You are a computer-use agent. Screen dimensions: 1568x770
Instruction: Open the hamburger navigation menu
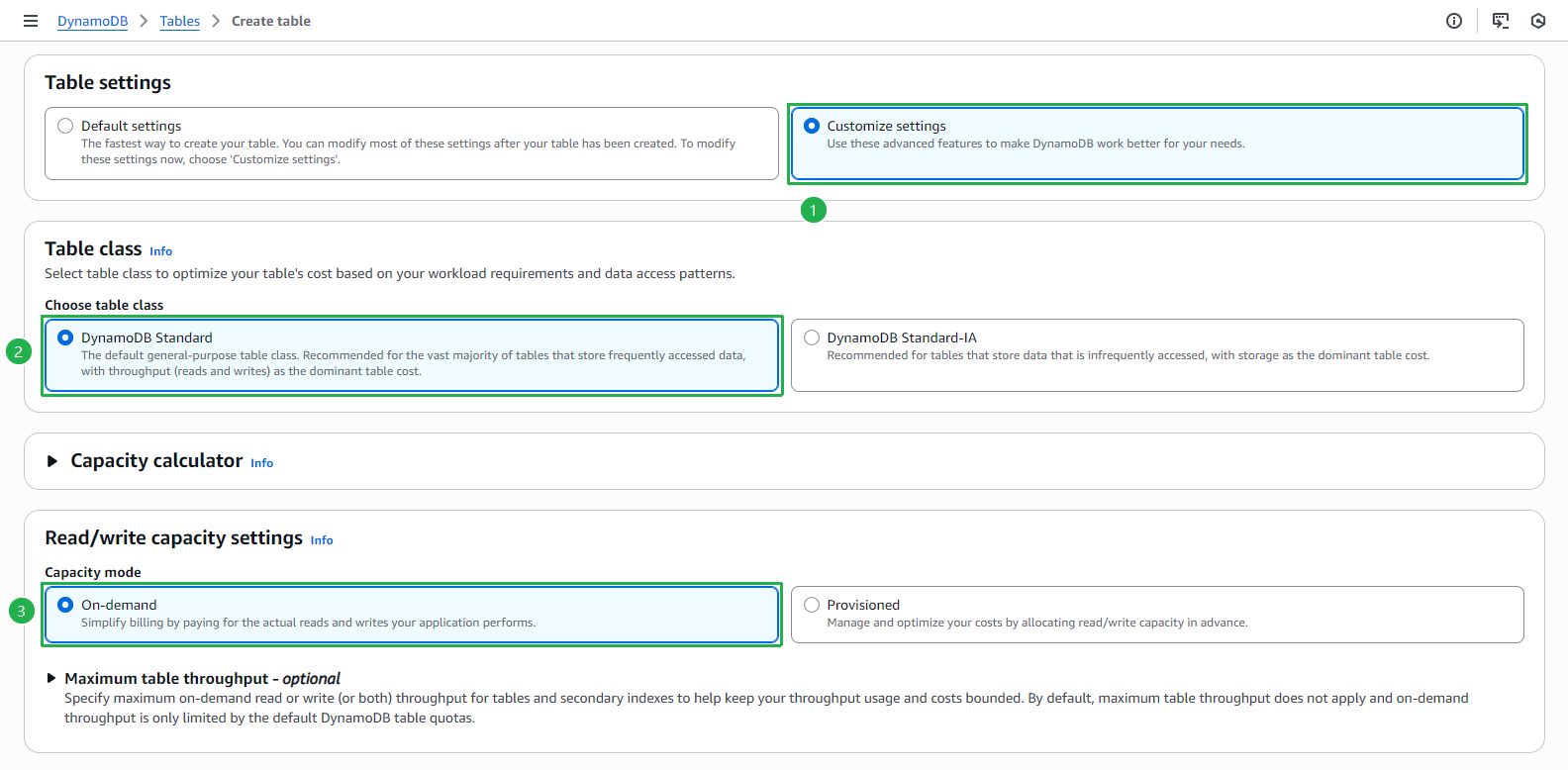[31, 21]
